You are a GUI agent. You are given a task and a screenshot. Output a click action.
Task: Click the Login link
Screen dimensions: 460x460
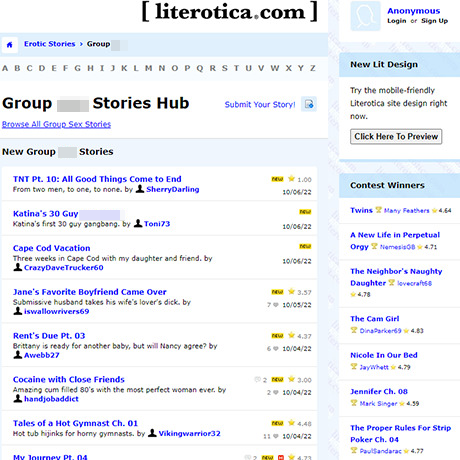pos(397,21)
